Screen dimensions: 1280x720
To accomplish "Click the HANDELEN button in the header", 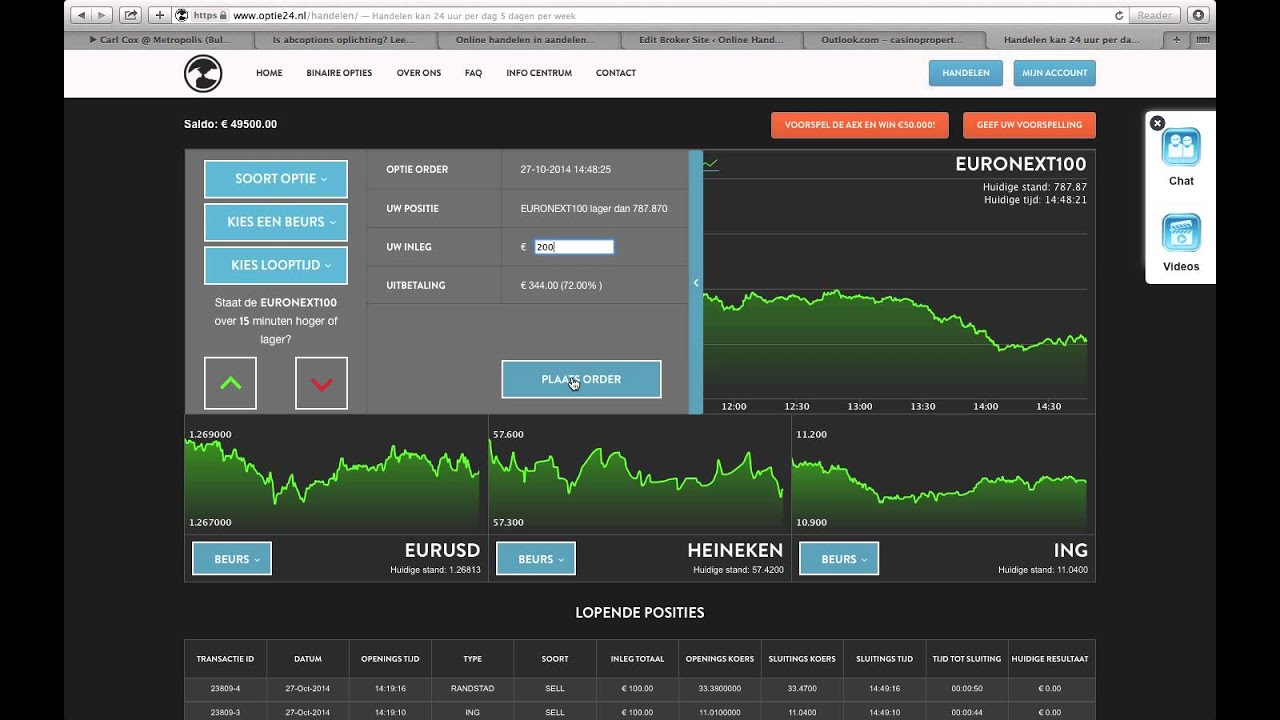I will (x=966, y=73).
